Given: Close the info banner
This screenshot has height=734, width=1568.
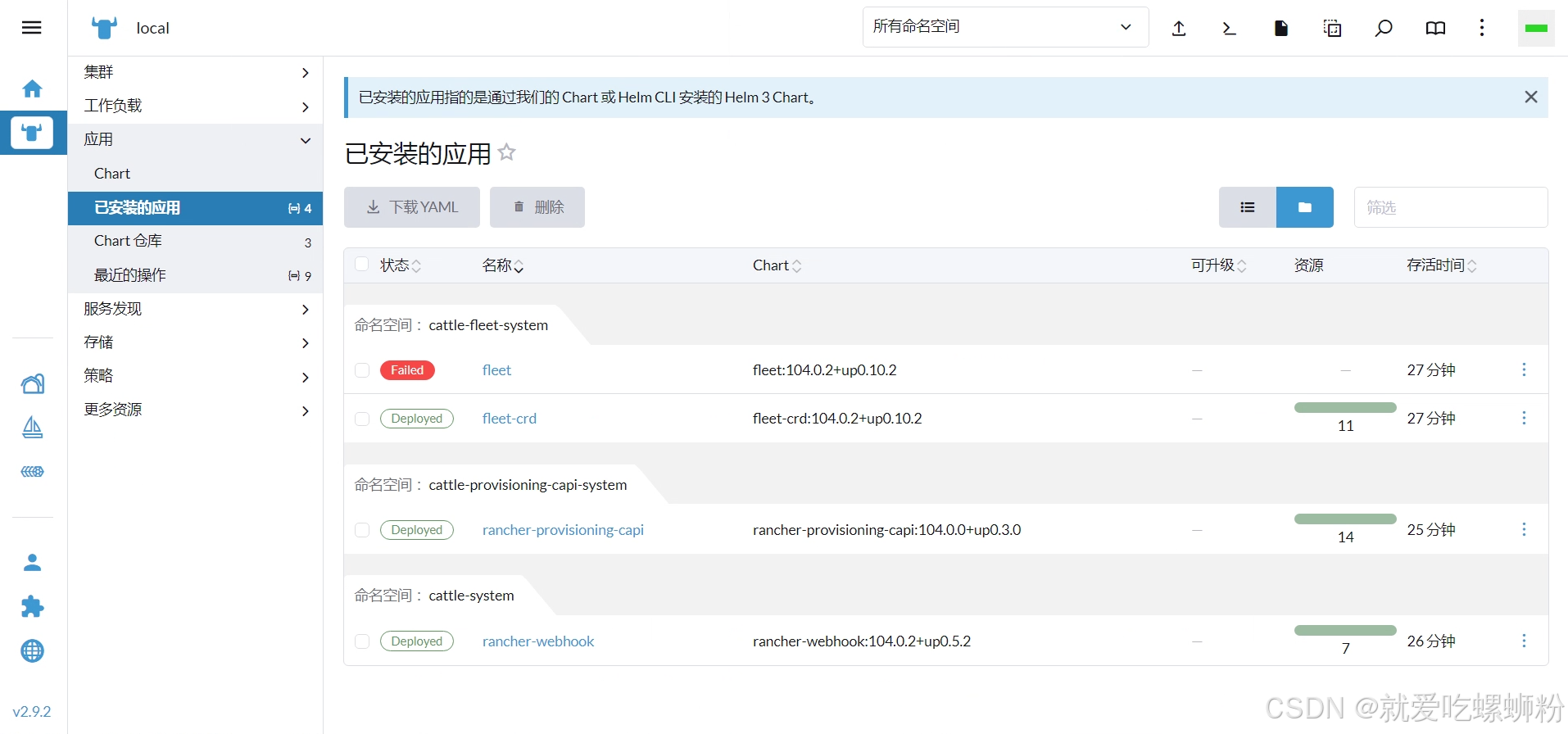Looking at the screenshot, I should tap(1530, 97).
